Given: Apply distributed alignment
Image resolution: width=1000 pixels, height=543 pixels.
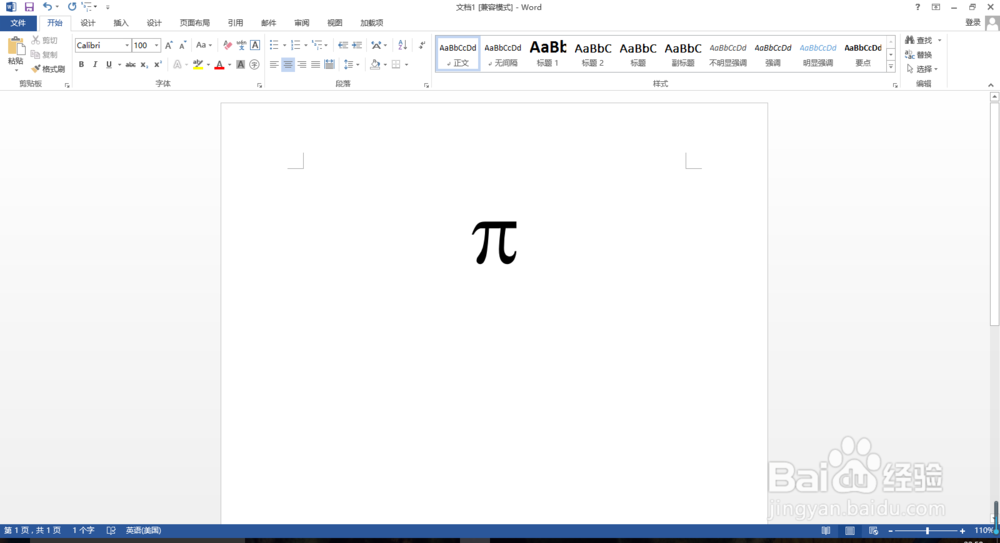Looking at the screenshot, I should tap(329, 64).
